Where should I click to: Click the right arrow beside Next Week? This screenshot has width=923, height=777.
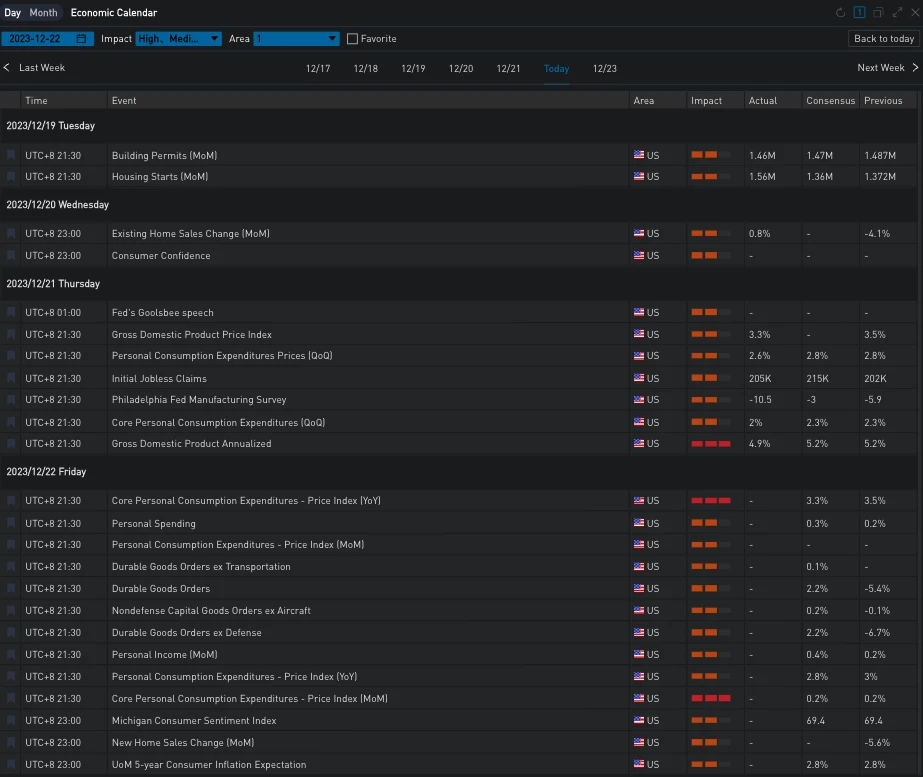913,68
